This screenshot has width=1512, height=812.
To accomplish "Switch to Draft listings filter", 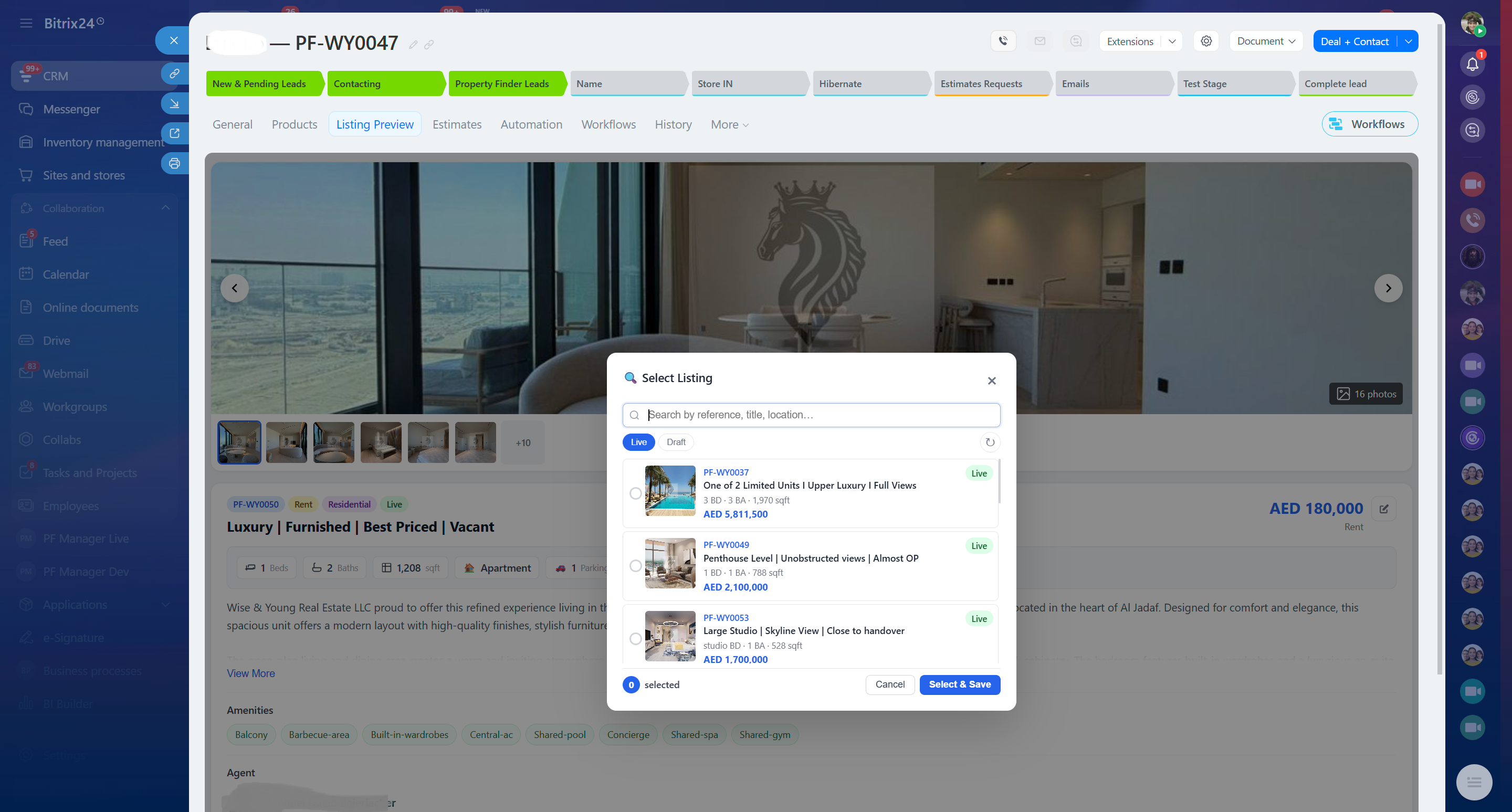I will (676, 442).
